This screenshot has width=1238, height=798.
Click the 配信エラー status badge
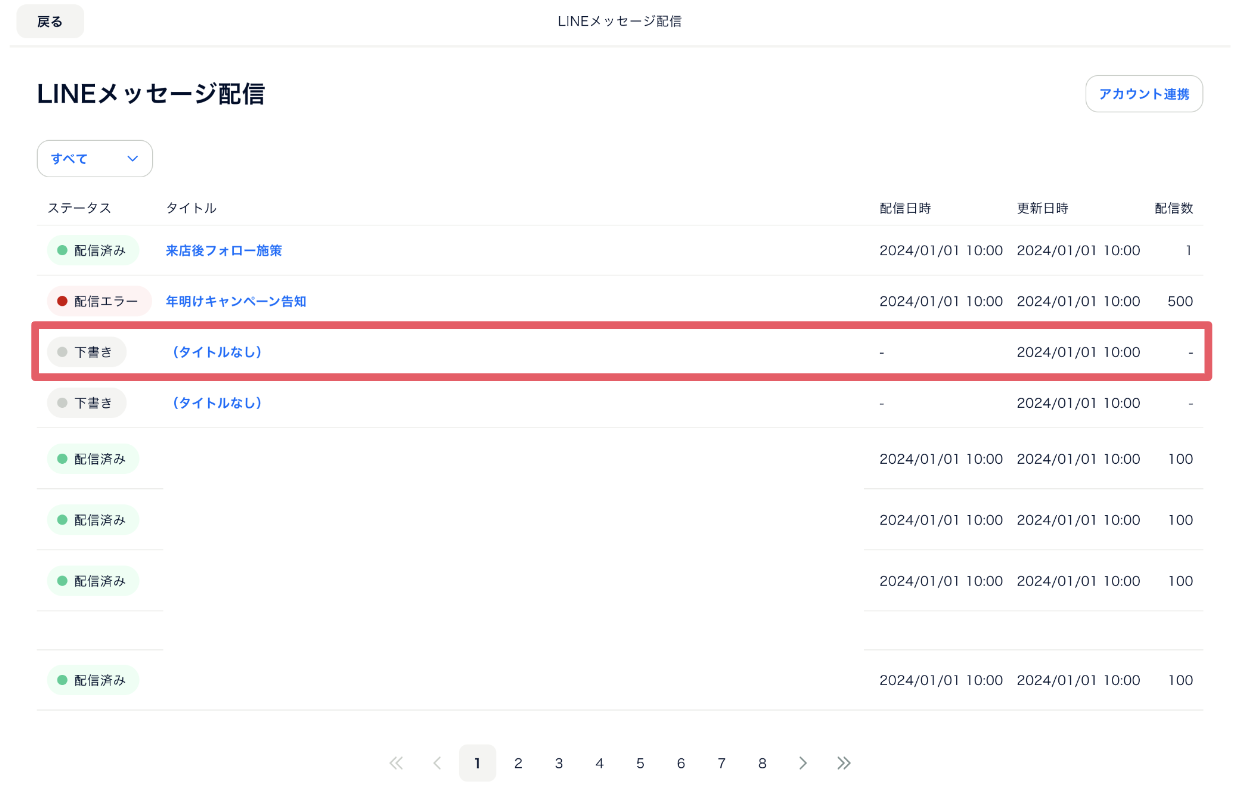[99, 301]
